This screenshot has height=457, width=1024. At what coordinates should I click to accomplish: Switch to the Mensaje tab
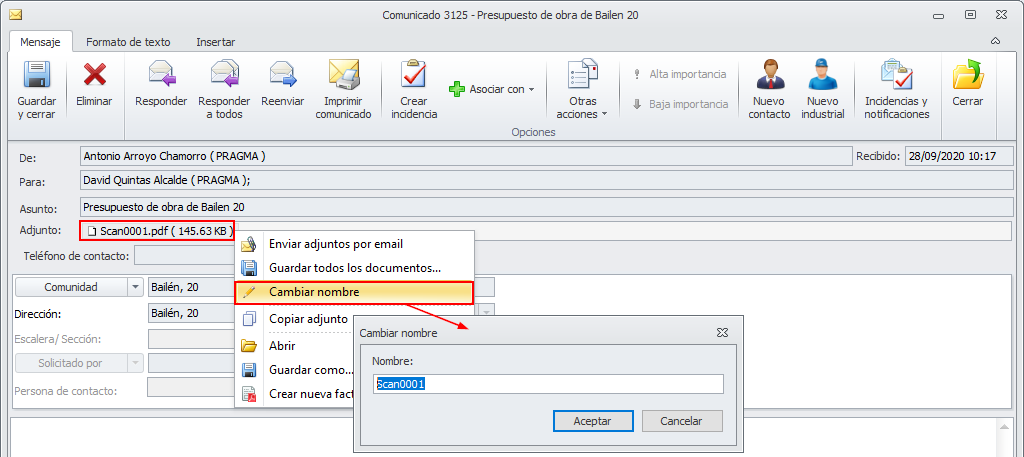tap(40, 42)
